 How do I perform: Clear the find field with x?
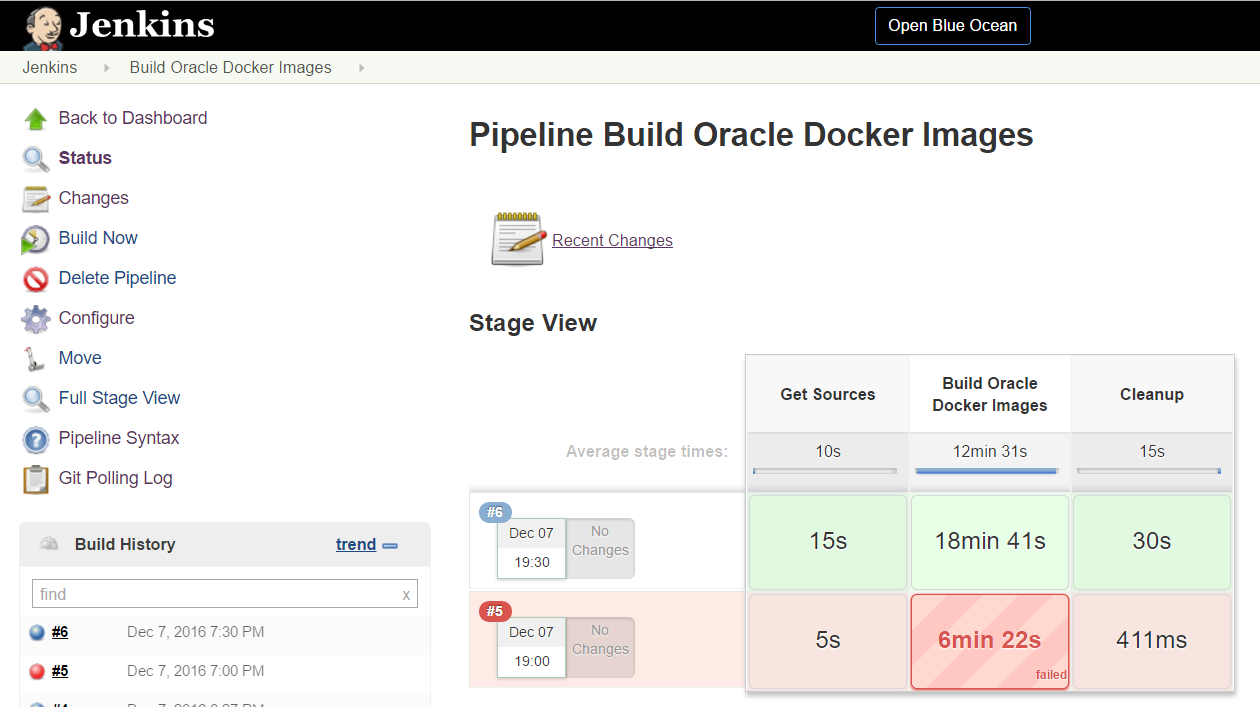[406, 595]
